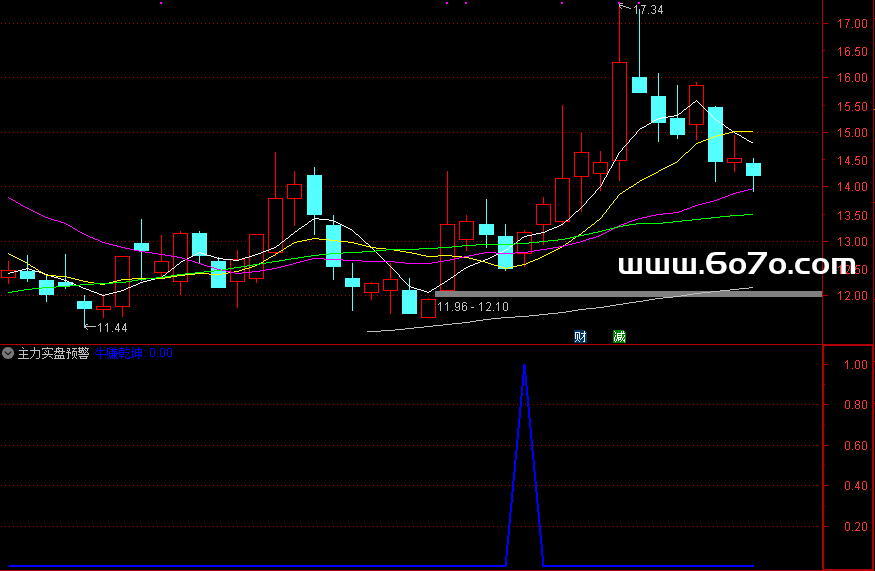The height and width of the screenshot is (571, 875).
Task: Click the green 减 holdings-reduction marker icon
Action: coord(619,337)
